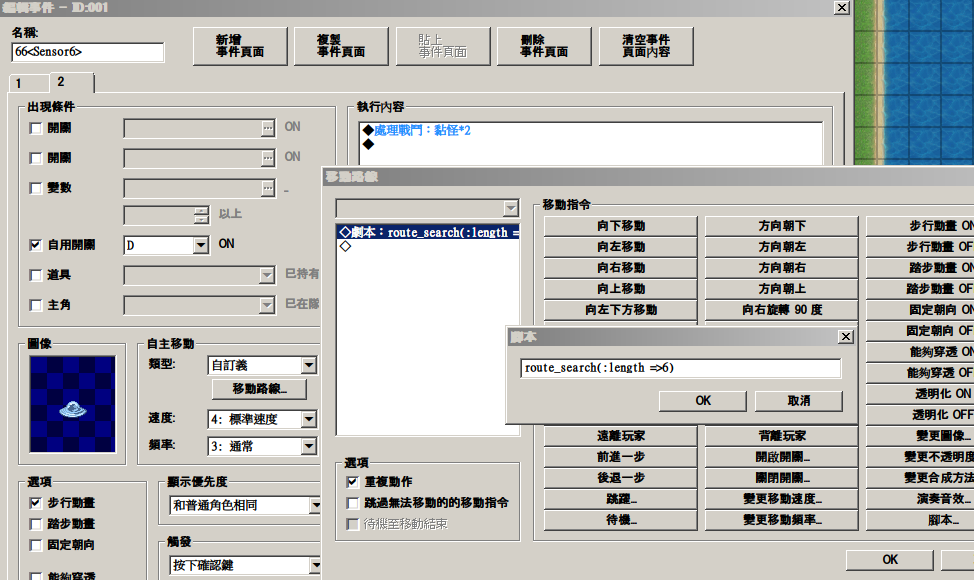The width and height of the screenshot is (974, 580).
Task: Click the 待機... command
Action: point(621,520)
